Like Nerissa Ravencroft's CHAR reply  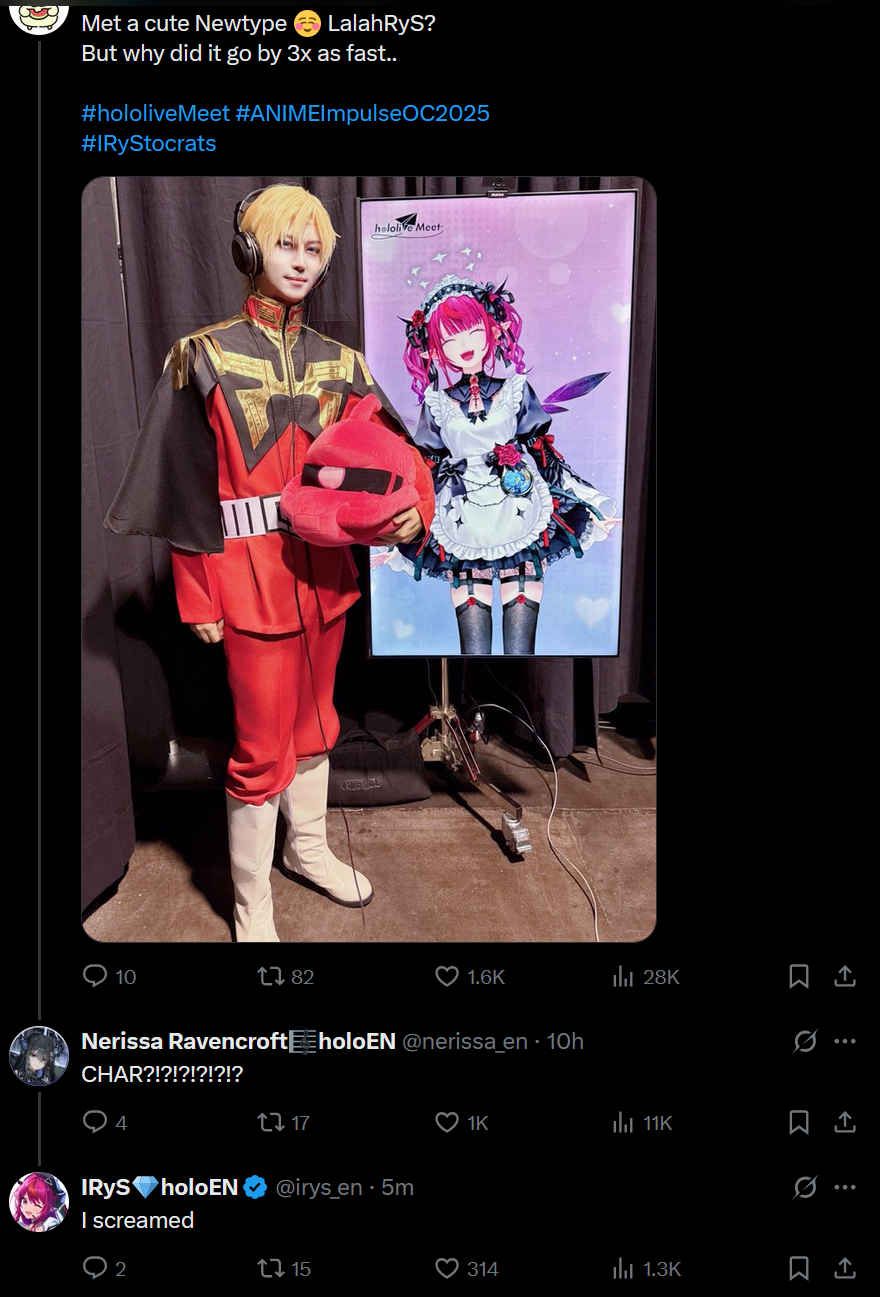tap(462, 1123)
